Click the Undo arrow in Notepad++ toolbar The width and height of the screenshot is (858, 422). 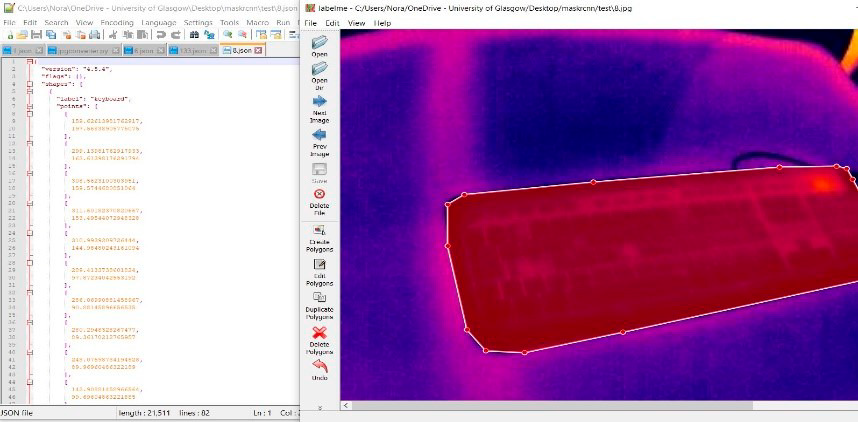[161, 35]
